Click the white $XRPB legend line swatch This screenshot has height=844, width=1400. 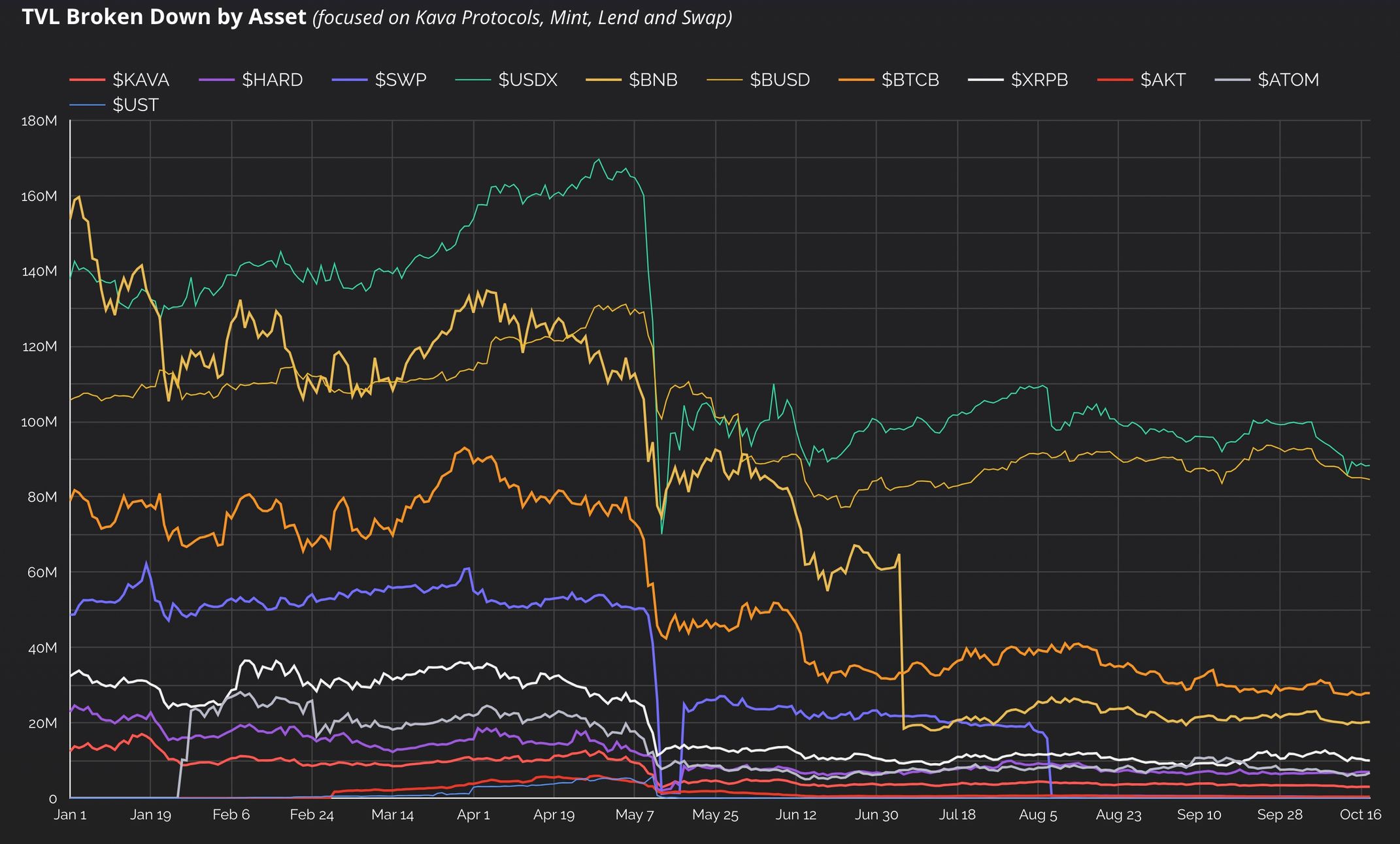tap(986, 80)
